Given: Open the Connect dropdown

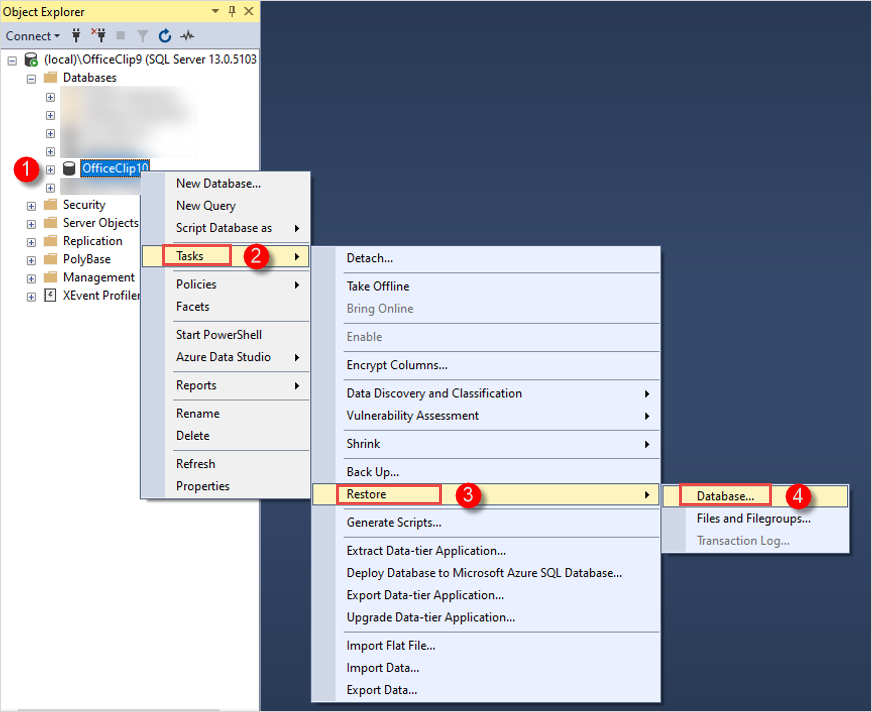Looking at the screenshot, I should point(33,36).
